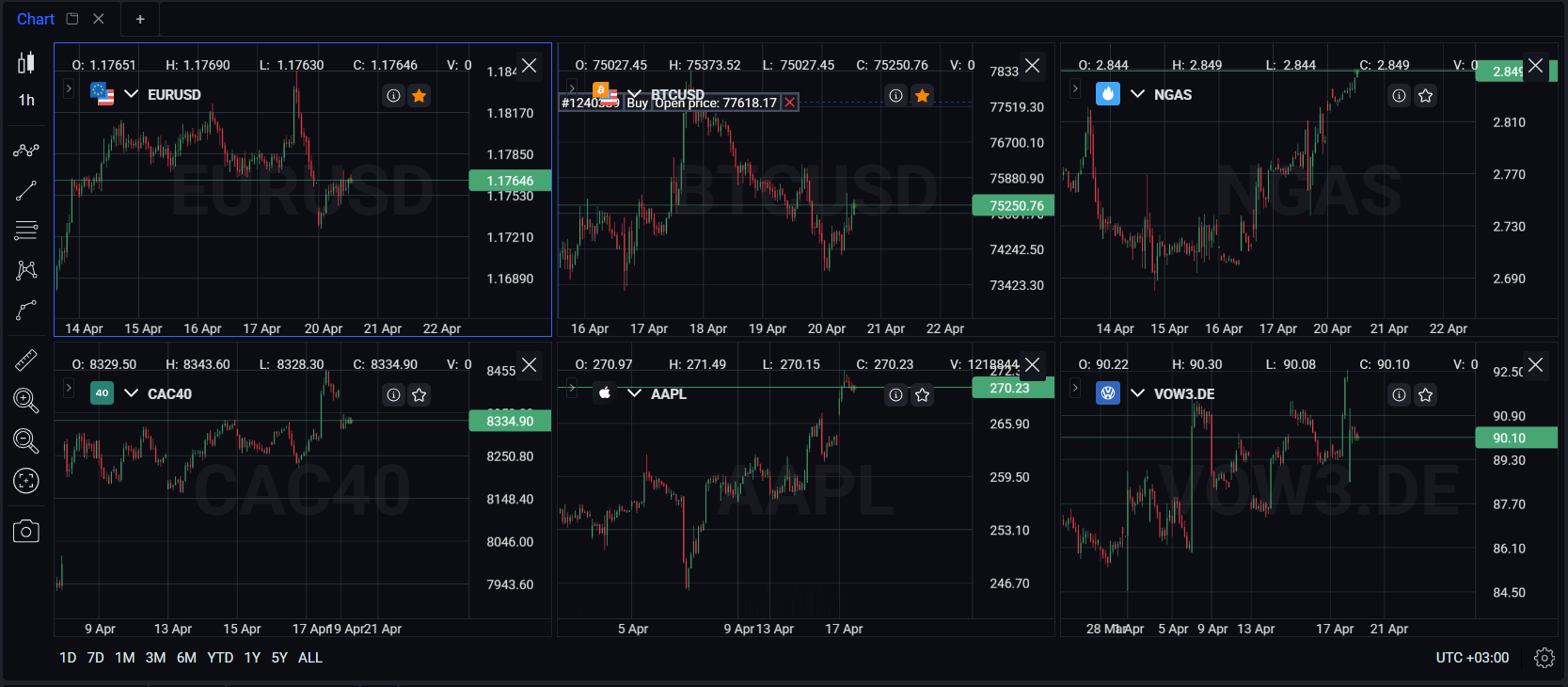This screenshot has width=1568, height=687.
Task: Remove EURUSD from favorites star
Action: click(x=420, y=95)
